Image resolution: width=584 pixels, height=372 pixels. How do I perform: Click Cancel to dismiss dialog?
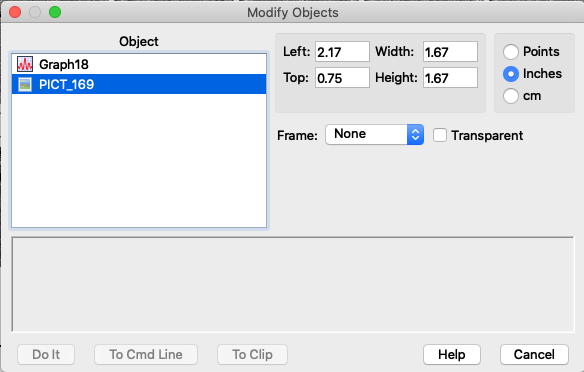(x=534, y=354)
